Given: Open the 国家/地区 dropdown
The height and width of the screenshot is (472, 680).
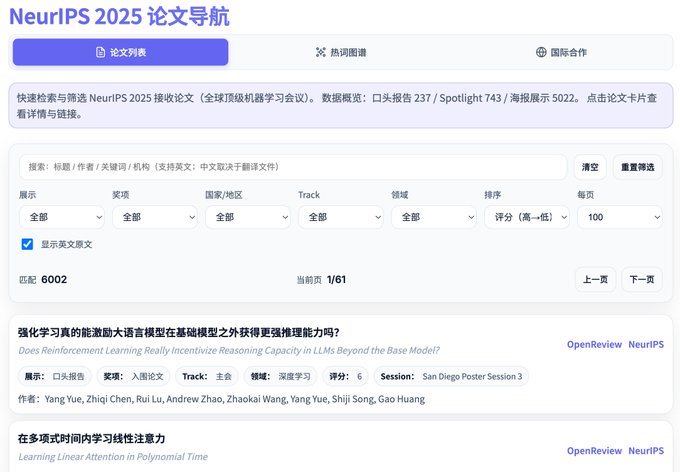Looking at the screenshot, I should pyautogui.click(x=248, y=217).
